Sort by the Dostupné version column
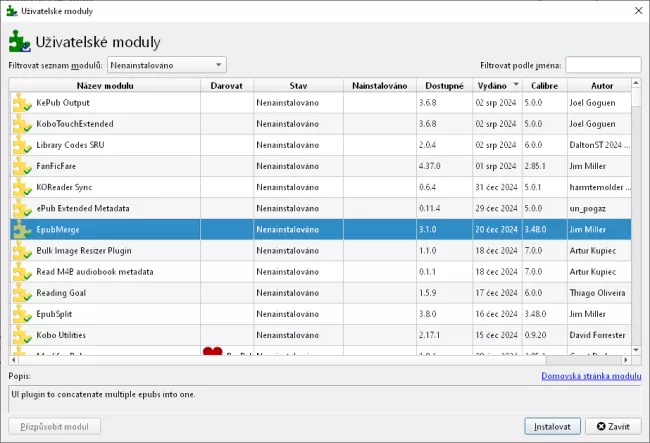The width and height of the screenshot is (650, 443). (443, 85)
